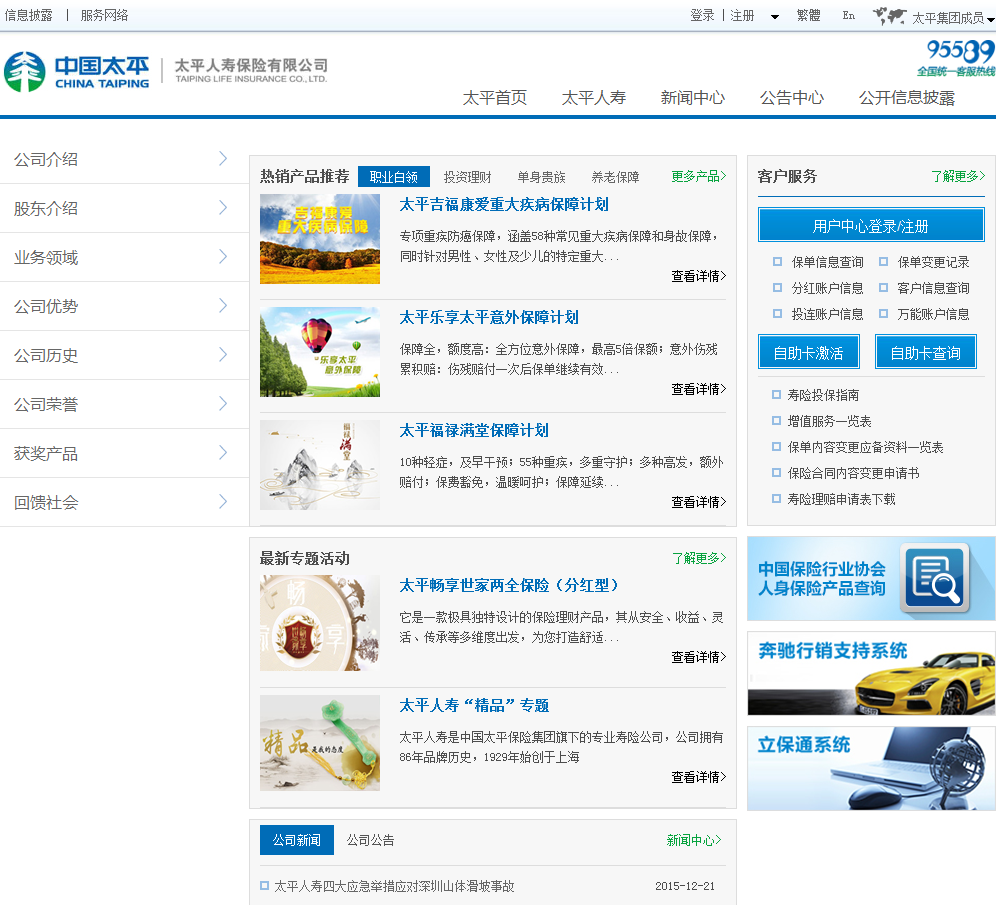Click 登录 in the top bar
This screenshot has height=905, width=996.
point(702,16)
